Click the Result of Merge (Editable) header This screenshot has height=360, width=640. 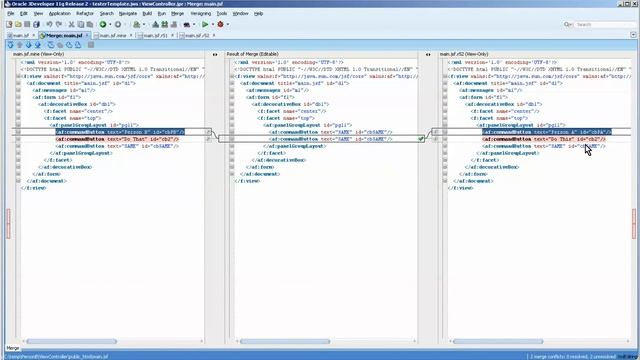coord(252,54)
